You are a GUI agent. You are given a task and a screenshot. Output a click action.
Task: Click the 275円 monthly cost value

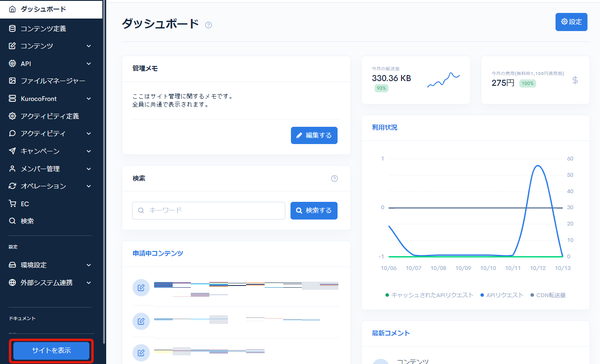coord(503,83)
